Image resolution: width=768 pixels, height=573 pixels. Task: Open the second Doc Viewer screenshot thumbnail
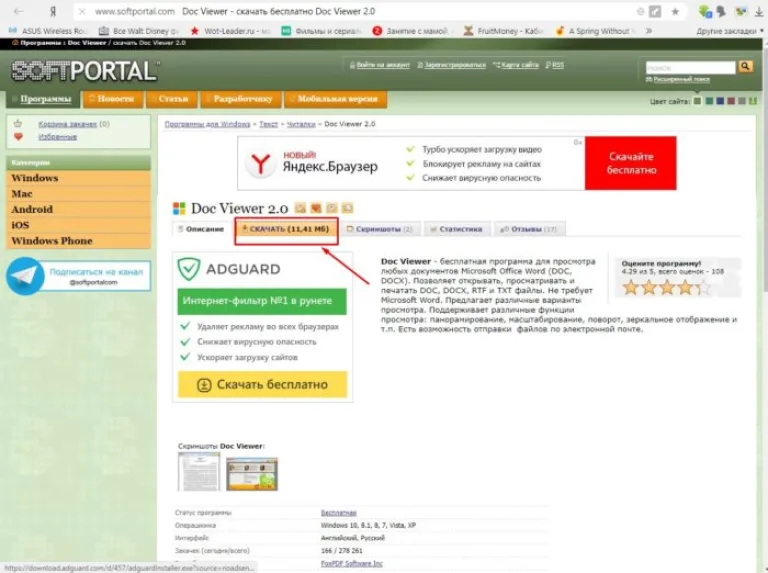(x=252, y=474)
